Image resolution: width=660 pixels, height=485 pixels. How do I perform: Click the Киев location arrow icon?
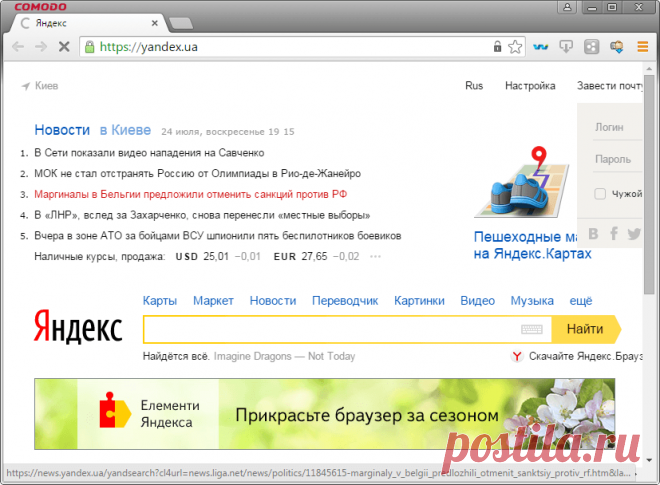[x=26, y=86]
